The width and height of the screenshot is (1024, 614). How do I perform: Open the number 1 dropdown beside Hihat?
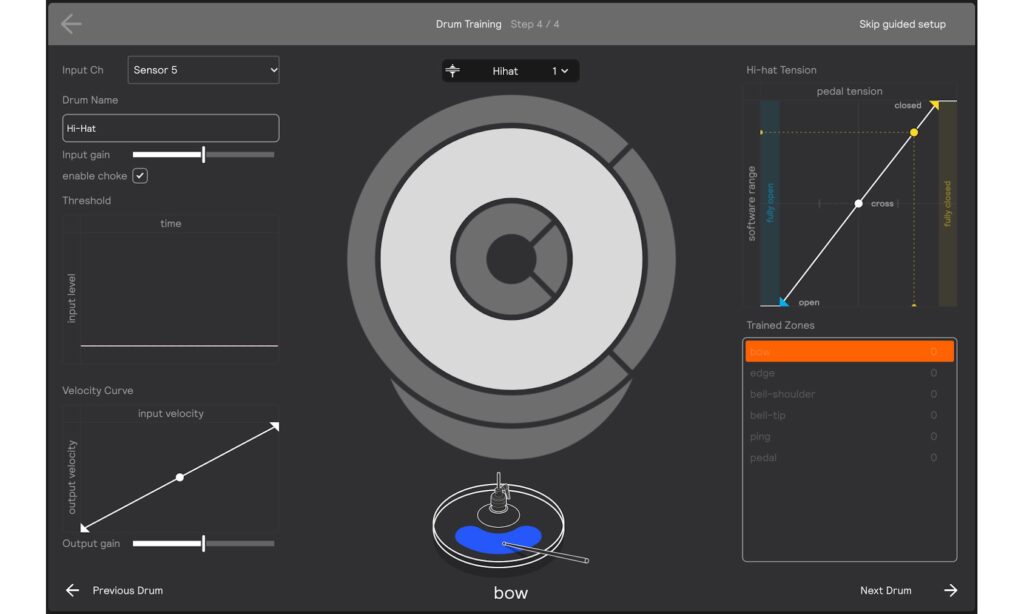click(560, 71)
